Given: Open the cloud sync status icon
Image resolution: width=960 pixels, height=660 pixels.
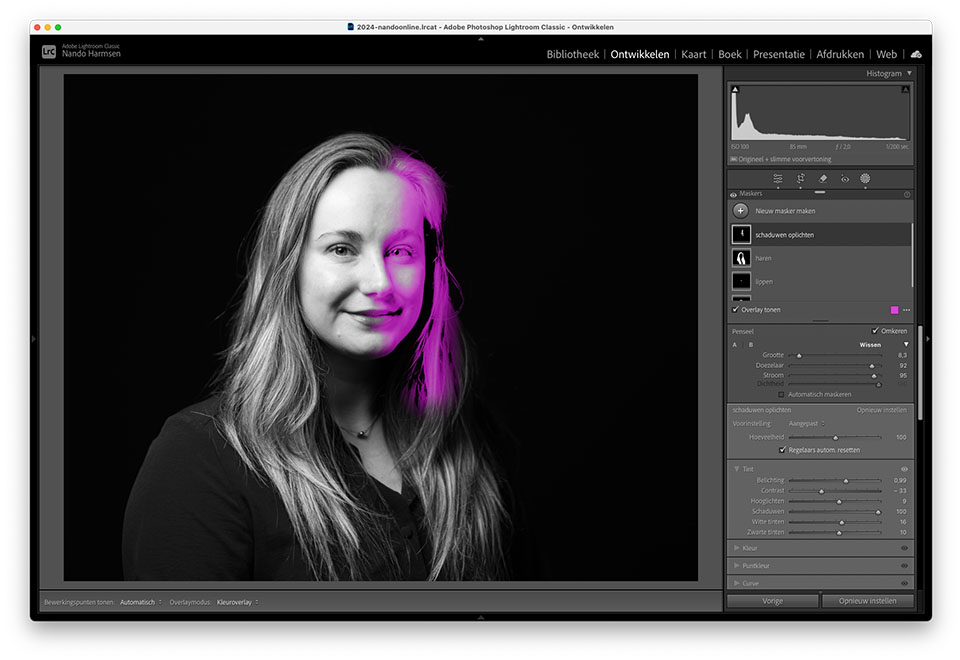Looking at the screenshot, I should point(916,54).
